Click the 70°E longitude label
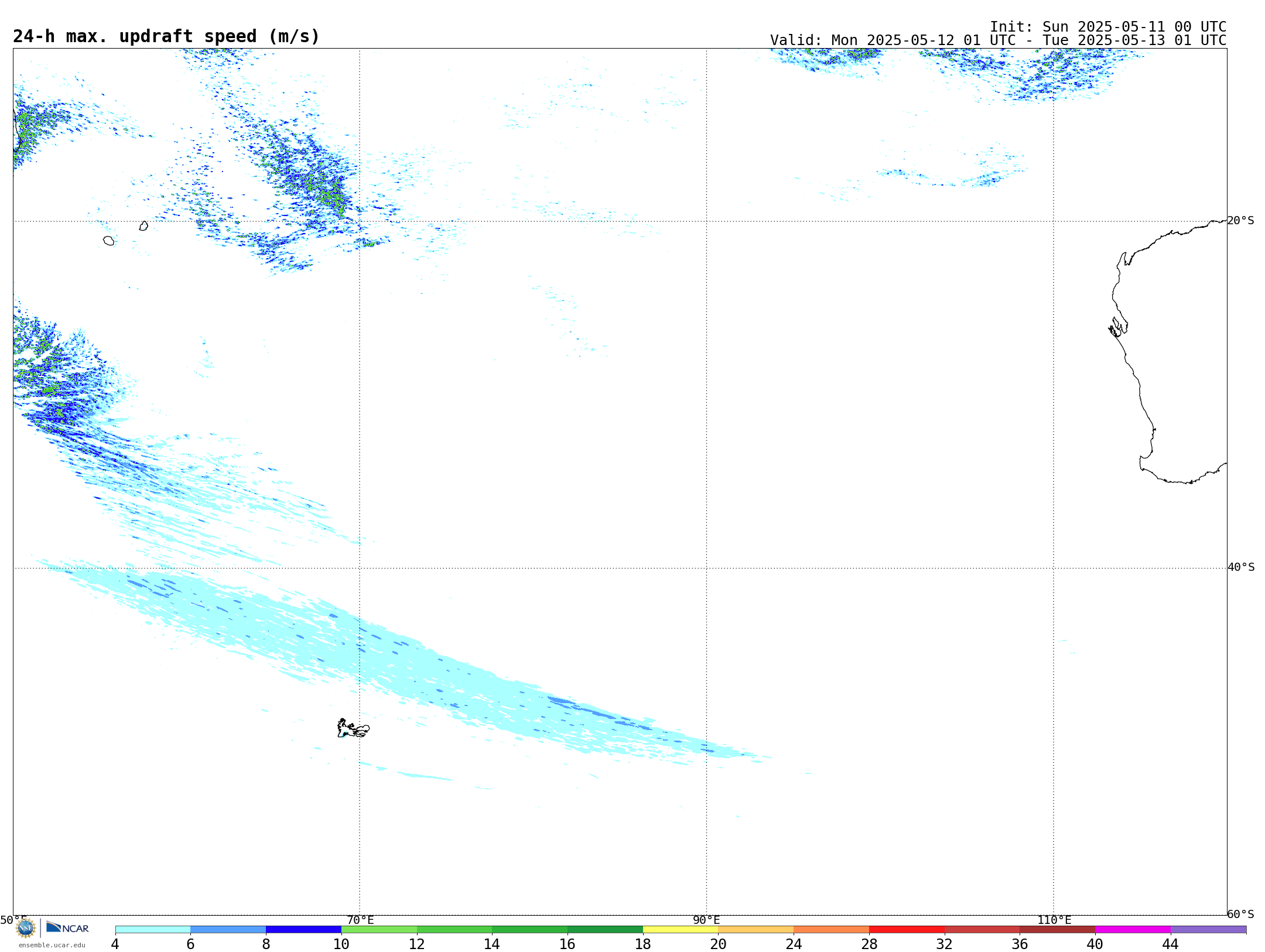This screenshot has height=952, width=1265. point(360,920)
